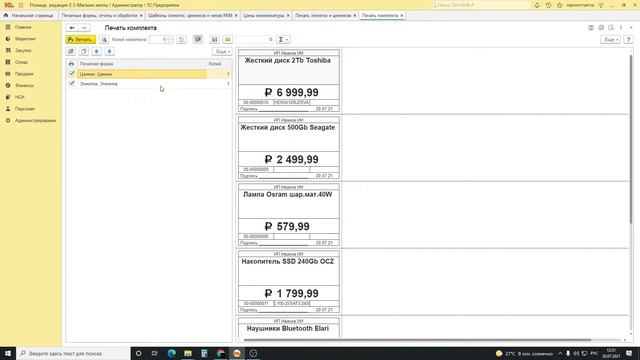Open the Ещё dropdown at top right

[x=611, y=40]
